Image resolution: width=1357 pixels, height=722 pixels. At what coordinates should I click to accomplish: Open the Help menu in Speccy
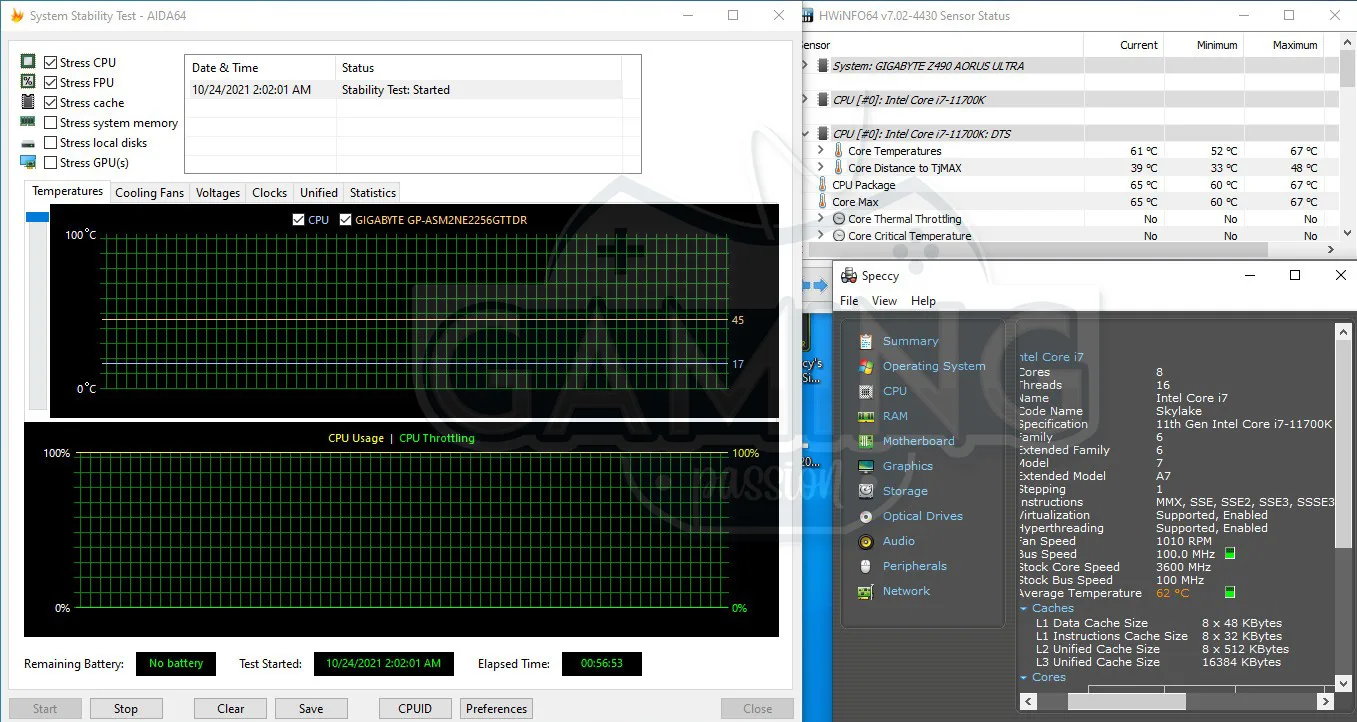click(924, 301)
